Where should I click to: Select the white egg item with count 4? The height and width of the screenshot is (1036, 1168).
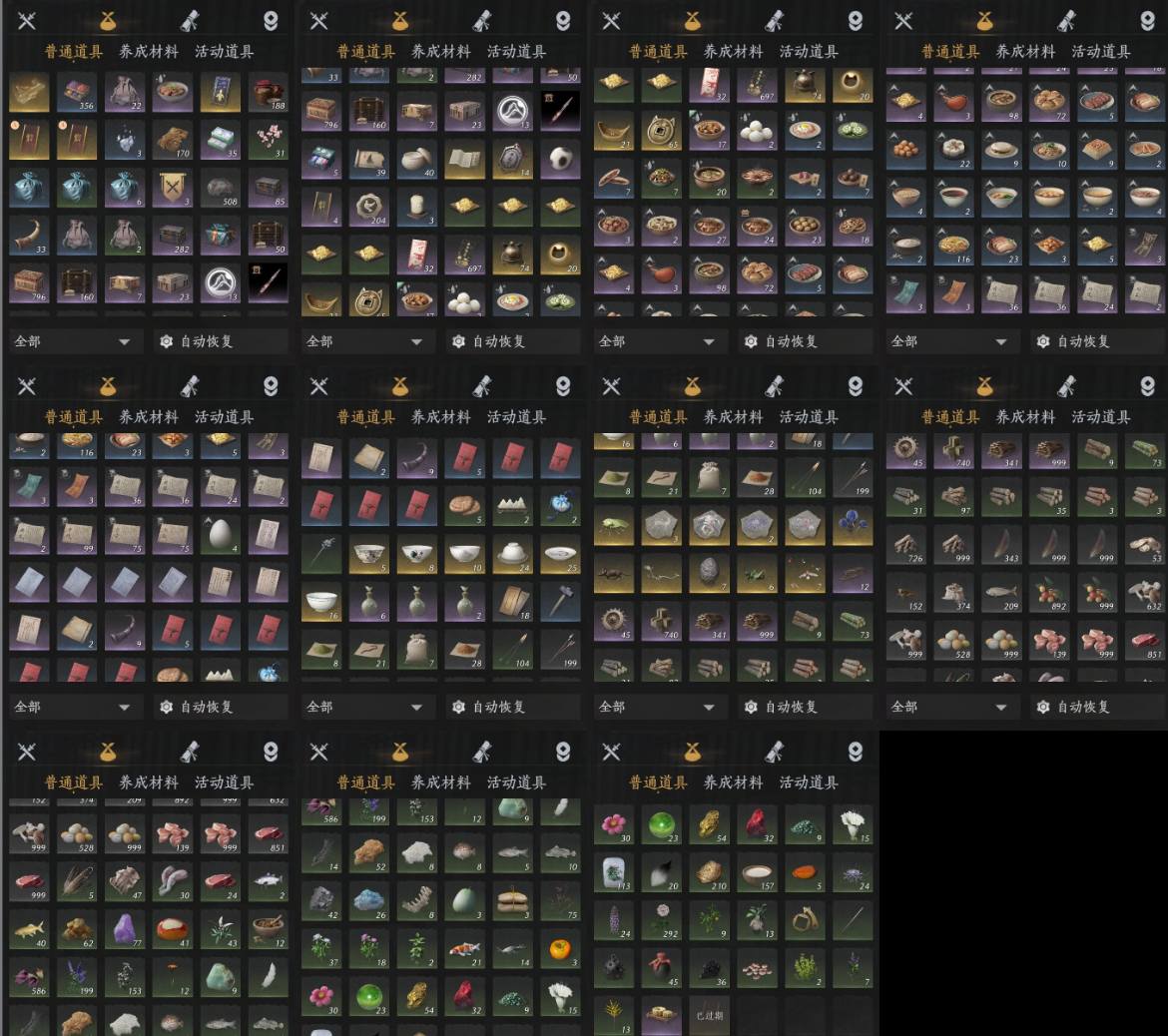click(221, 534)
